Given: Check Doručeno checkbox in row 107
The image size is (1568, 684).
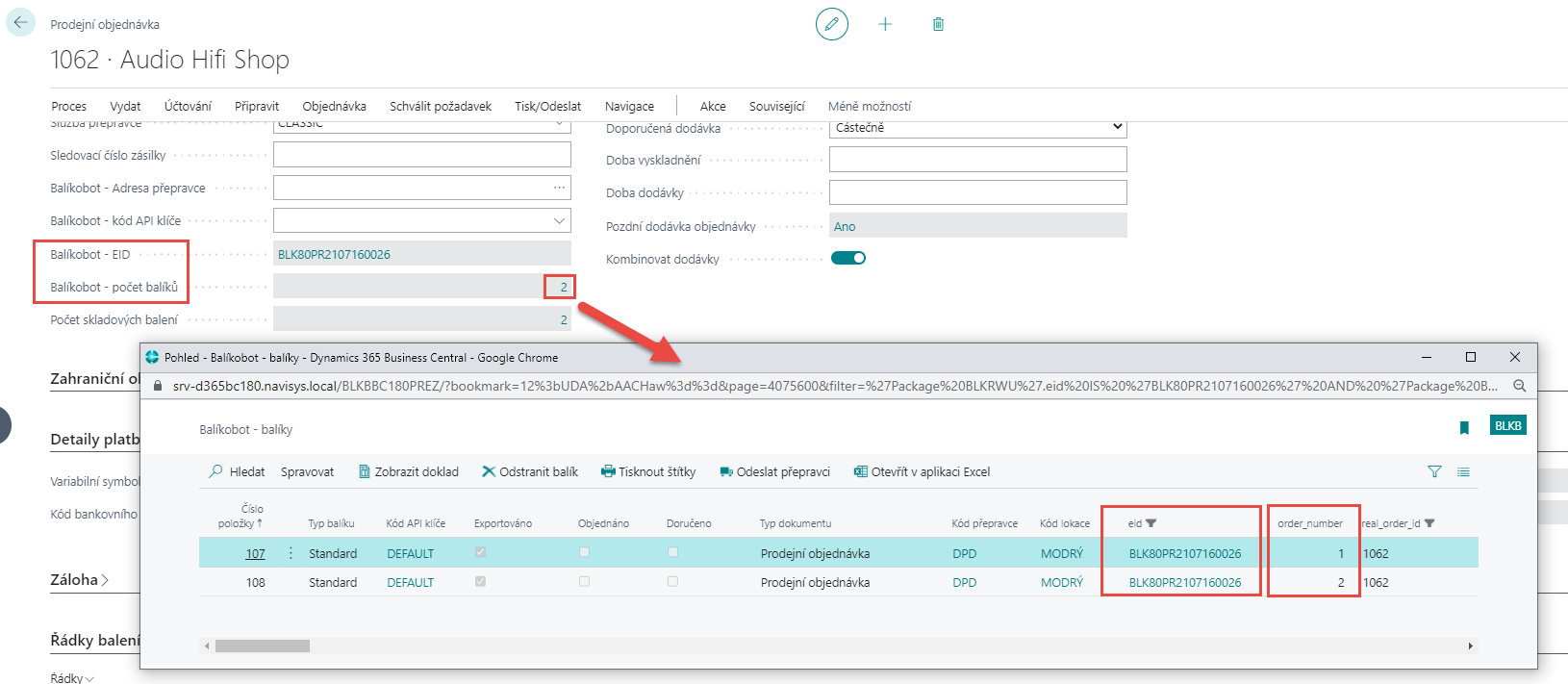Looking at the screenshot, I should (672, 552).
